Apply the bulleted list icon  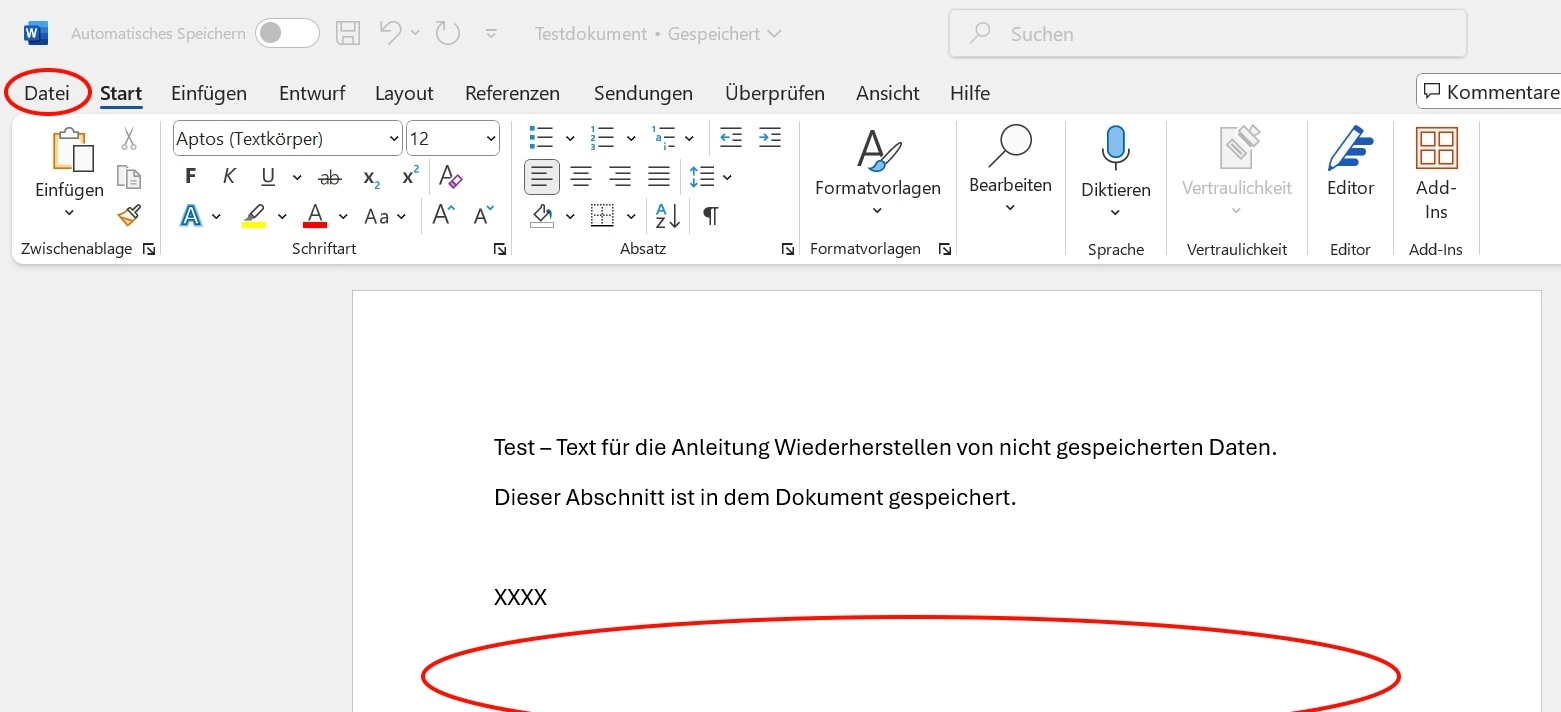coord(541,138)
